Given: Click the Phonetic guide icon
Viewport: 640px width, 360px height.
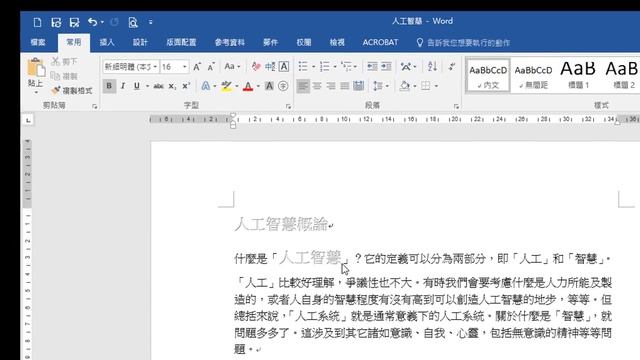Looking at the screenshot, I should (x=270, y=66).
